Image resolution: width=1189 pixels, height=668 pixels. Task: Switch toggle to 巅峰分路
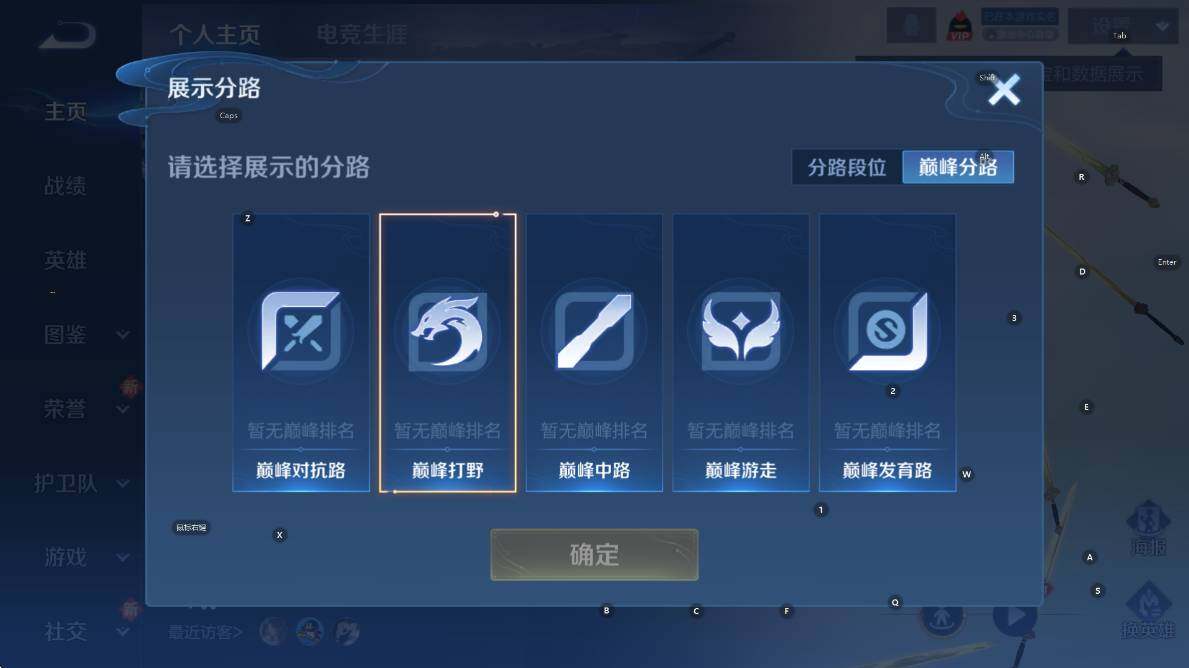(958, 167)
